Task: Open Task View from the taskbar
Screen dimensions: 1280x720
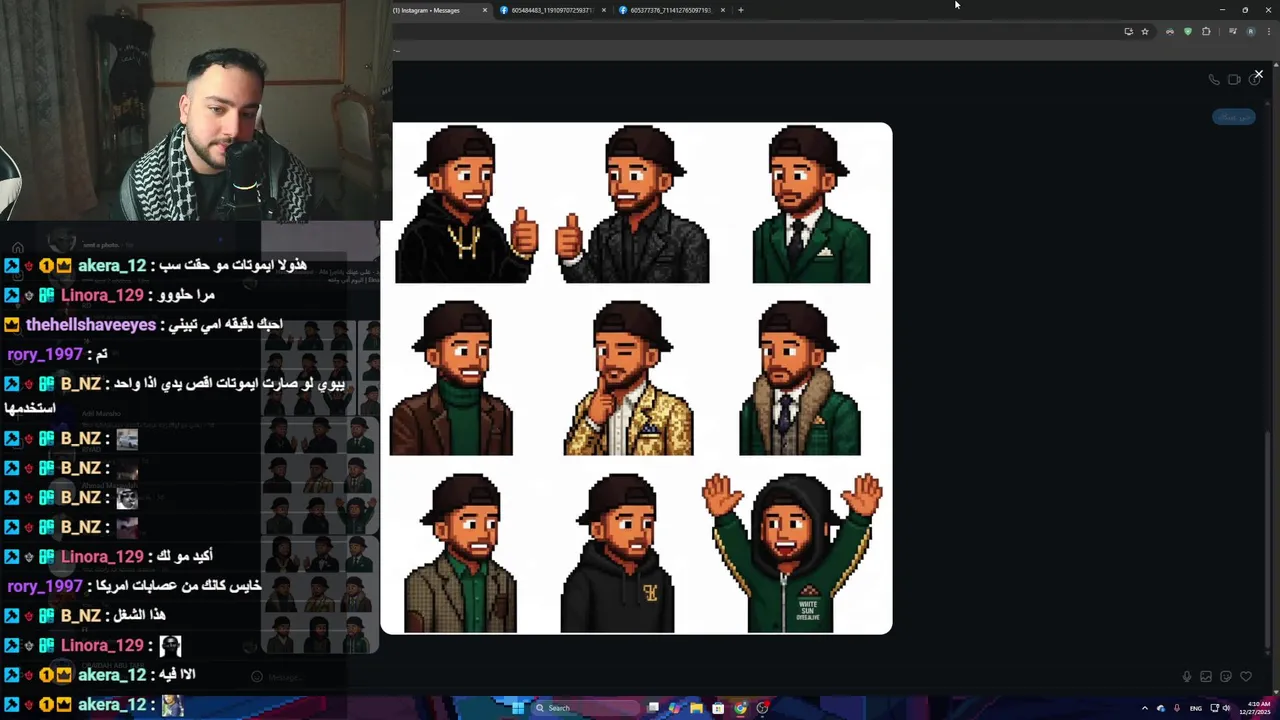Action: [x=653, y=708]
